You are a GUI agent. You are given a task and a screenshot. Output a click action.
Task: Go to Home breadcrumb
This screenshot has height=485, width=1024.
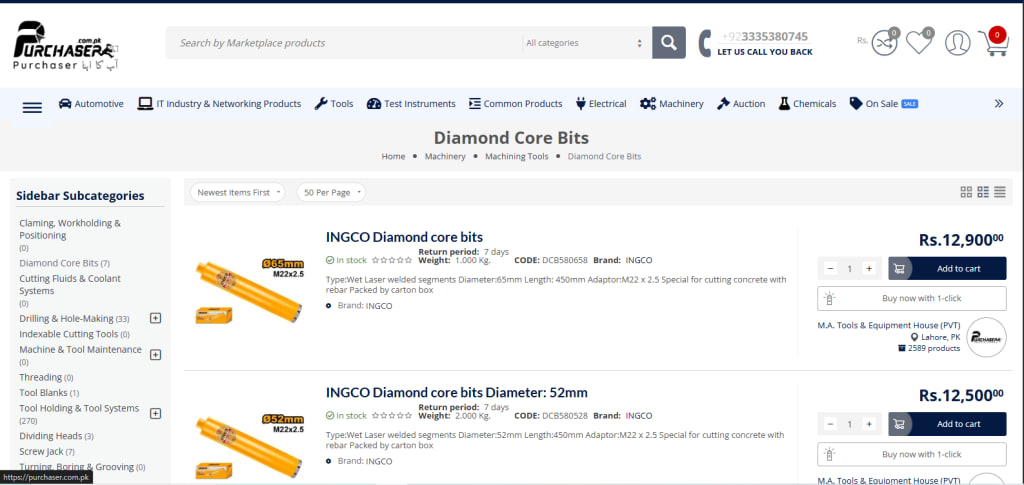[x=393, y=156]
